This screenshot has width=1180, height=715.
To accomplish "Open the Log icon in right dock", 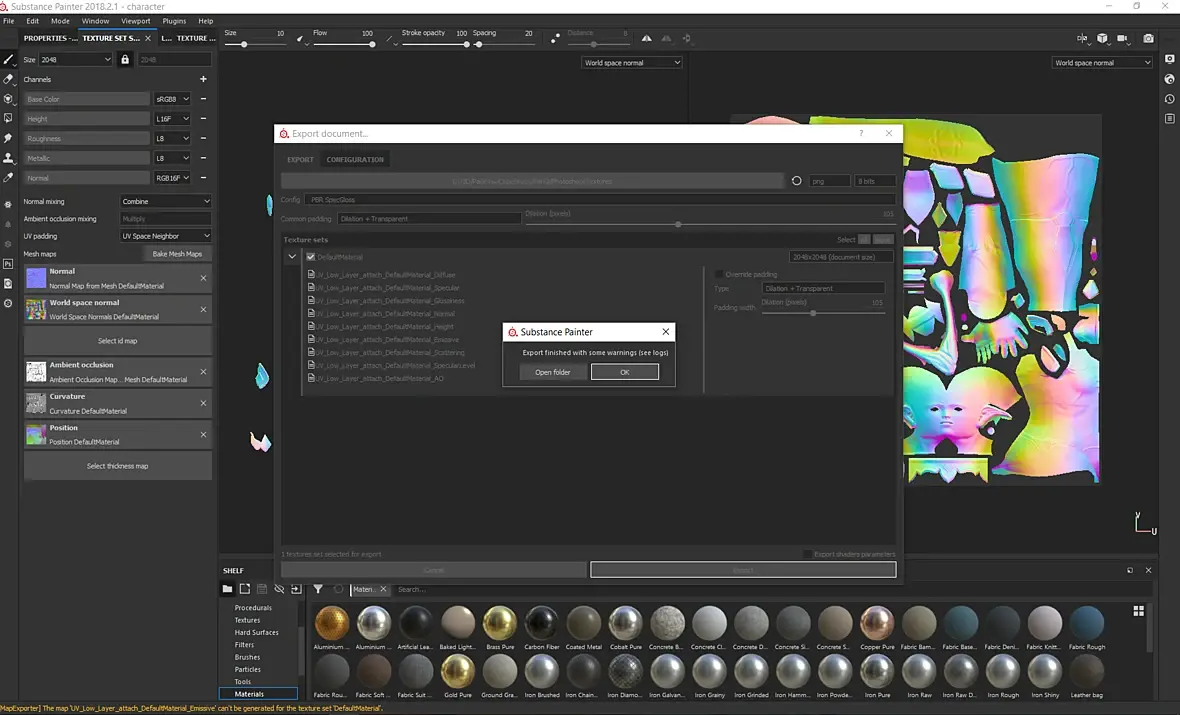I will [1169, 119].
